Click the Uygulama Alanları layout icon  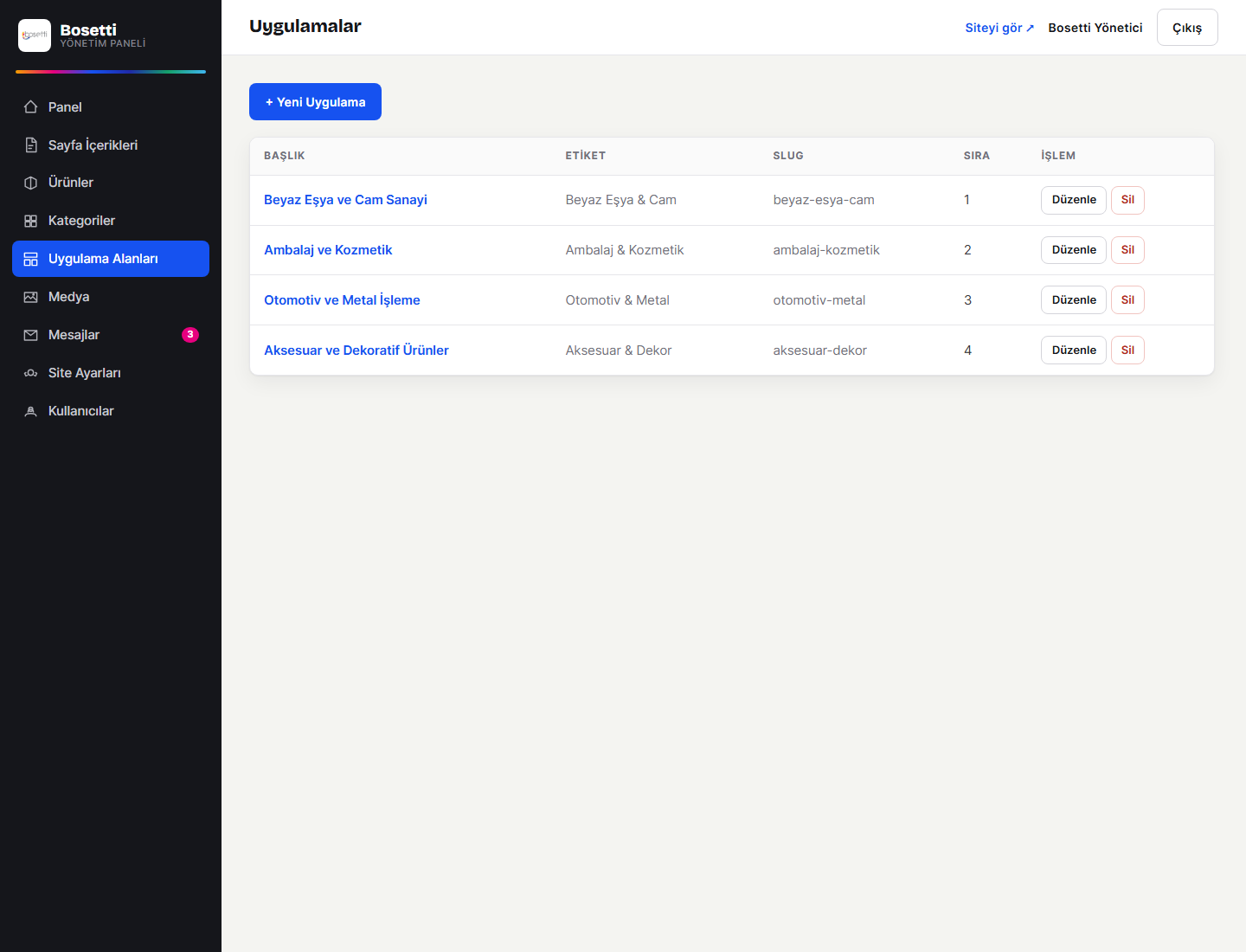pos(31,259)
